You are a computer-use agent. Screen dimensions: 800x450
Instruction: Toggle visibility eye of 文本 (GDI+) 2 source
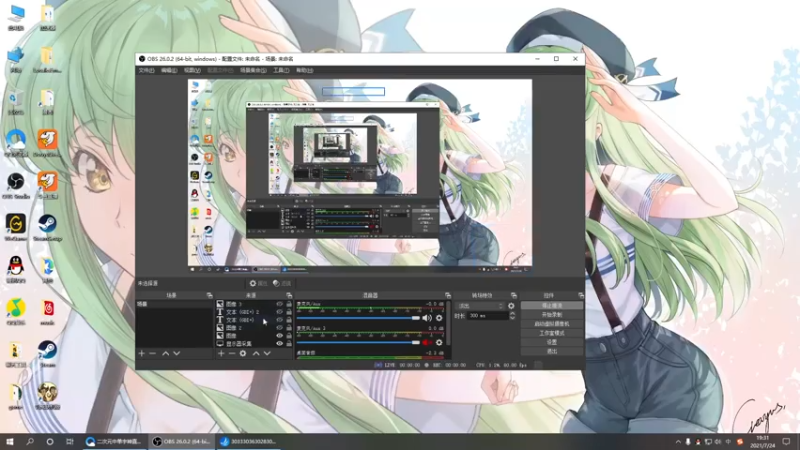click(x=279, y=312)
